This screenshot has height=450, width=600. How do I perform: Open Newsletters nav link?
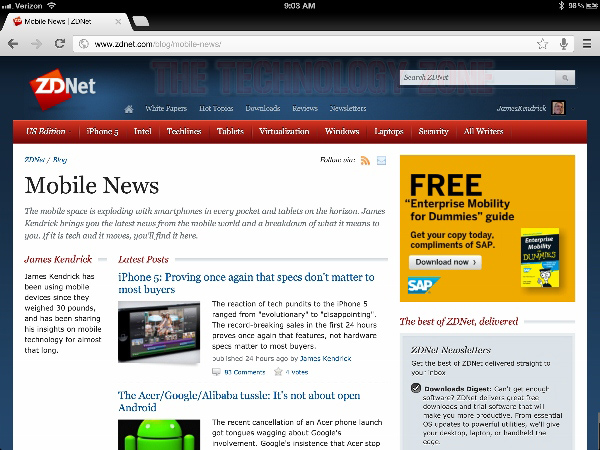(348, 108)
